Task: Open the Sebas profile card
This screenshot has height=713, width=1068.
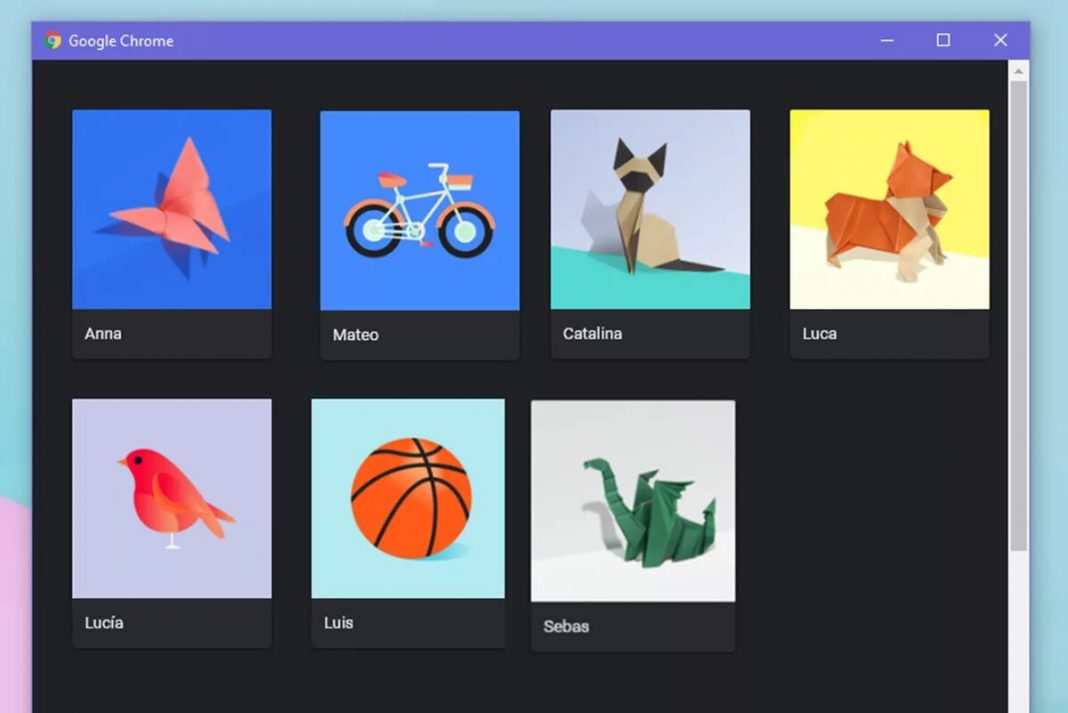Action: (633, 525)
